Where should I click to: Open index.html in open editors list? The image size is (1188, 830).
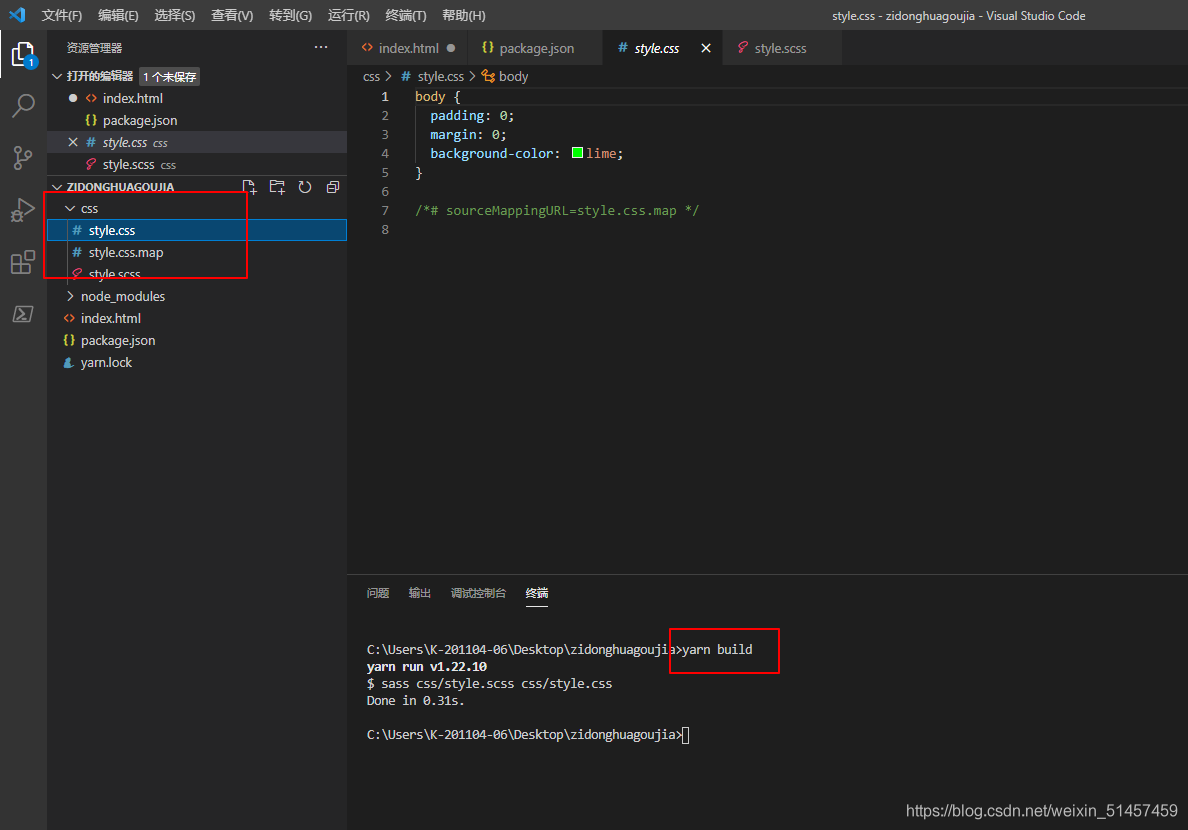pos(197,98)
